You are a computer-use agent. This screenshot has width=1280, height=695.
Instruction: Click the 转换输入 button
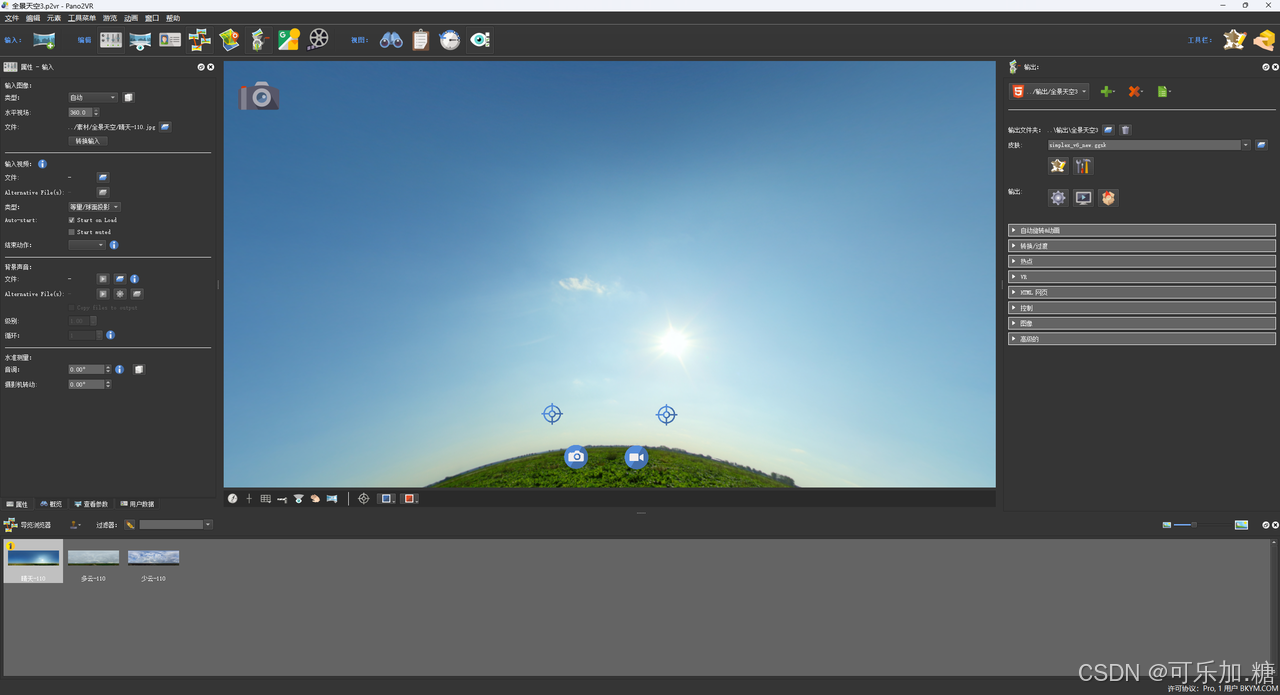pyautogui.click(x=88, y=141)
